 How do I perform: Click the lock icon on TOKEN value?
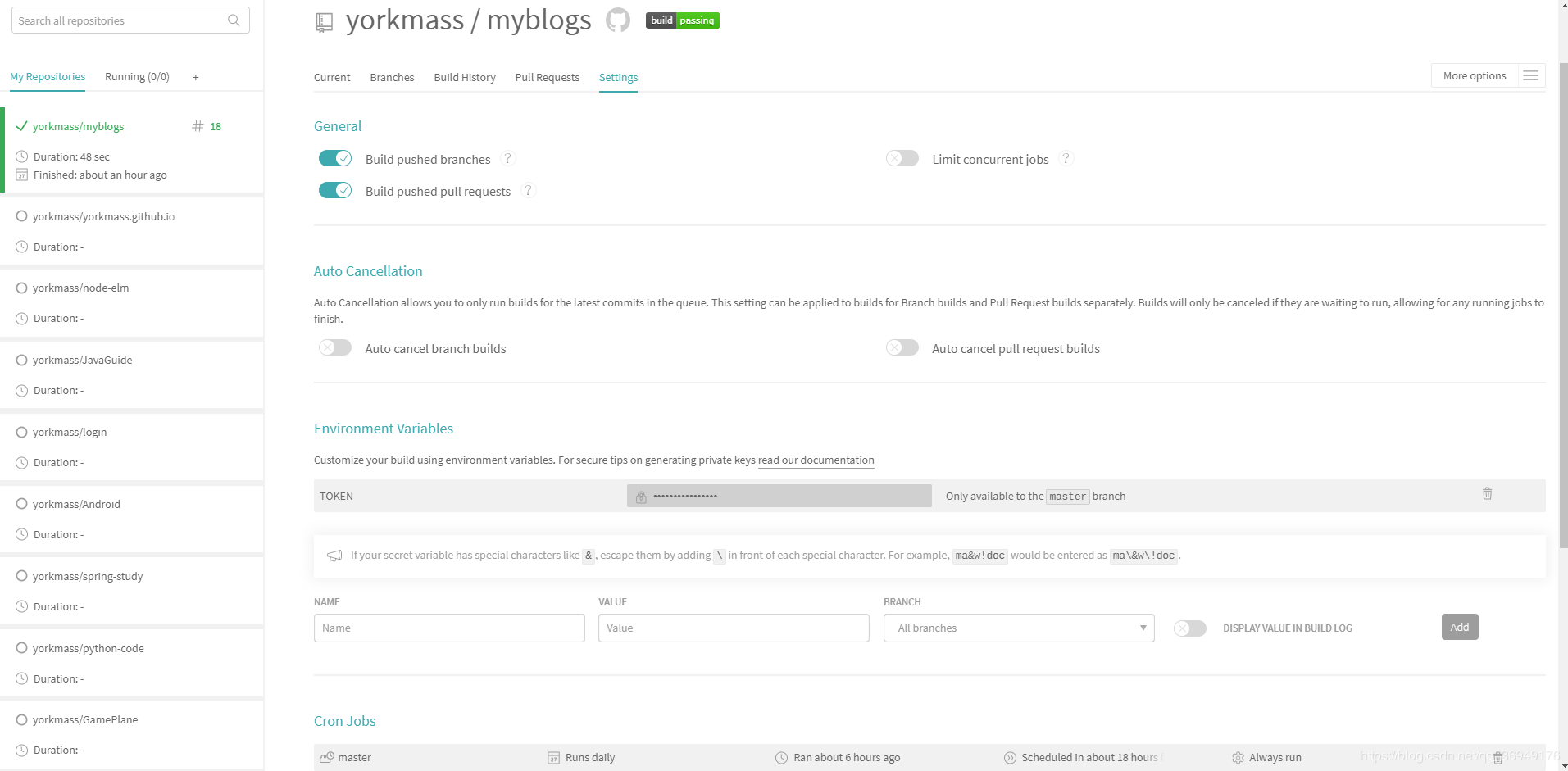pos(641,497)
